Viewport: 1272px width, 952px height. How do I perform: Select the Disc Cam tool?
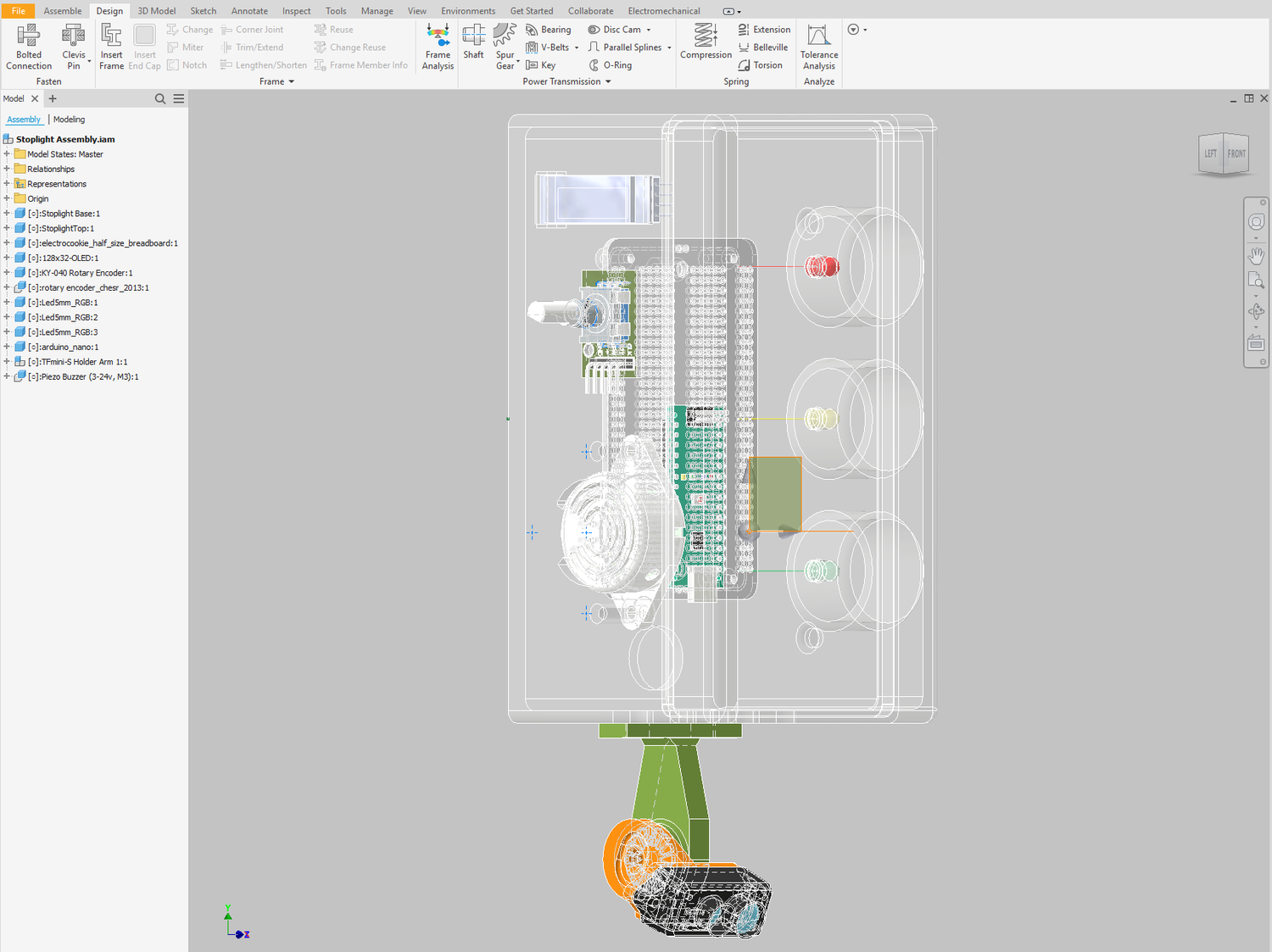point(615,30)
